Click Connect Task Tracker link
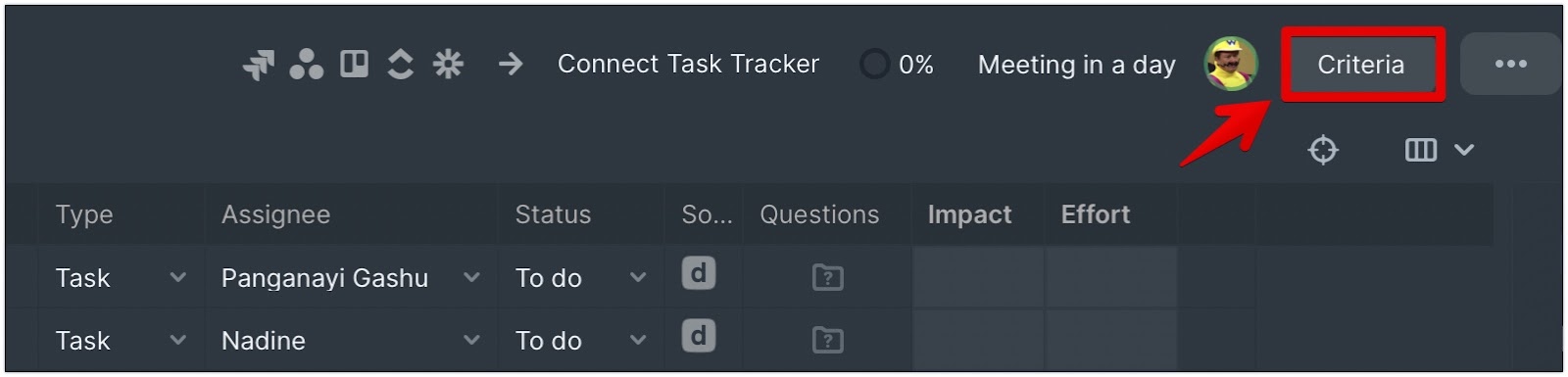 (688, 64)
